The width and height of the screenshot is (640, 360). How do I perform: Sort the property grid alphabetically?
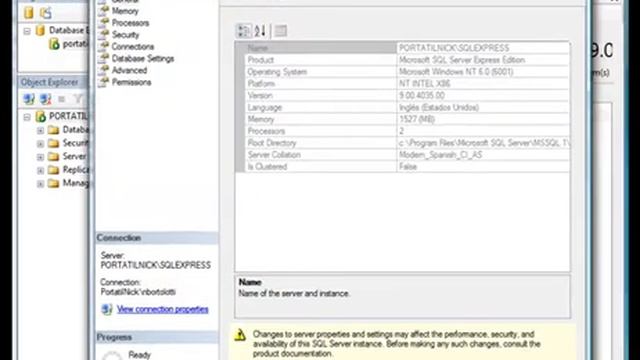click(260, 31)
